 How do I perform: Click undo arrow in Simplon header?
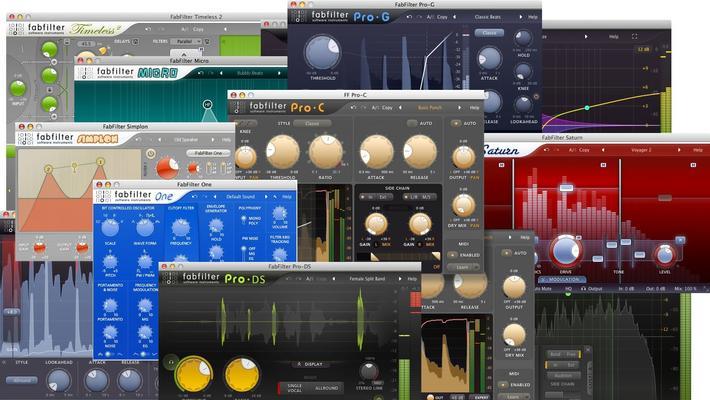(x=138, y=140)
